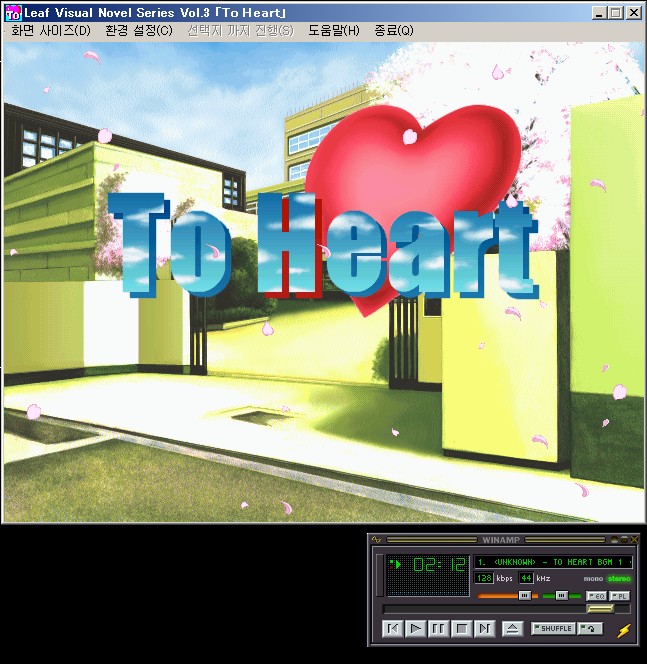Close Winamp using its title bar X
Screen dimensions: 647x664
click(634, 540)
